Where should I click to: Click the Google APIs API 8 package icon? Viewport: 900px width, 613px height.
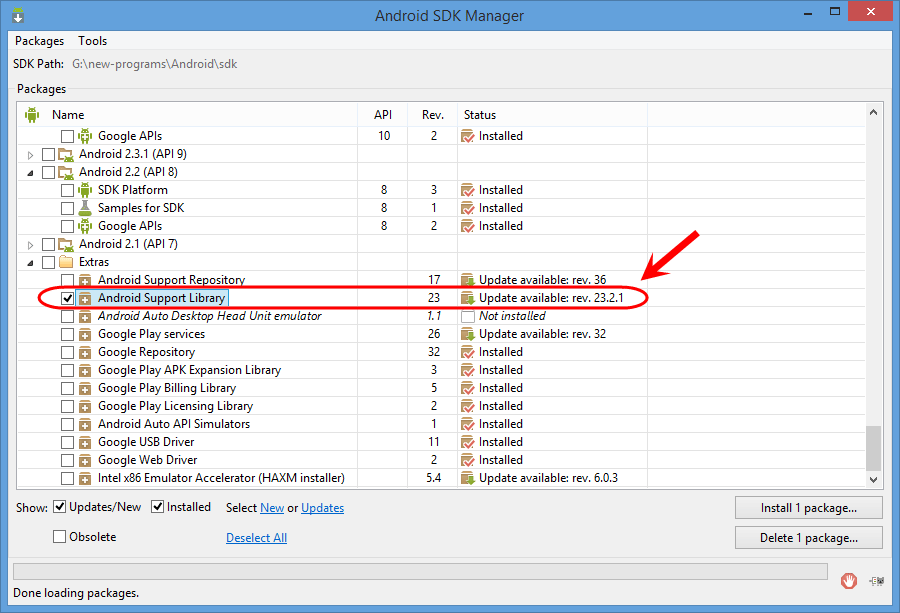85,226
